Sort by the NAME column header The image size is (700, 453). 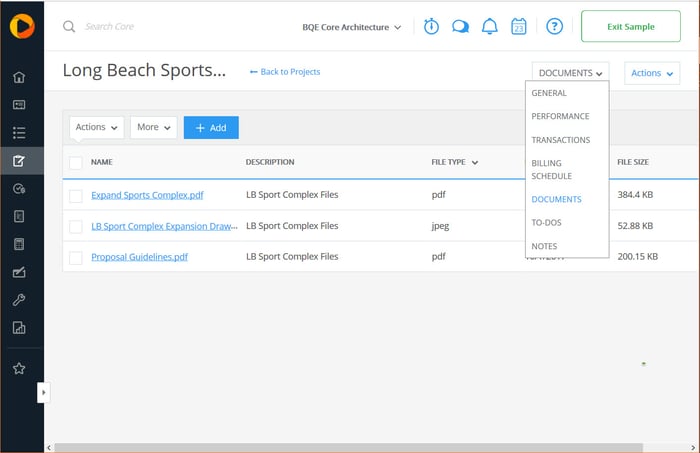pos(102,162)
